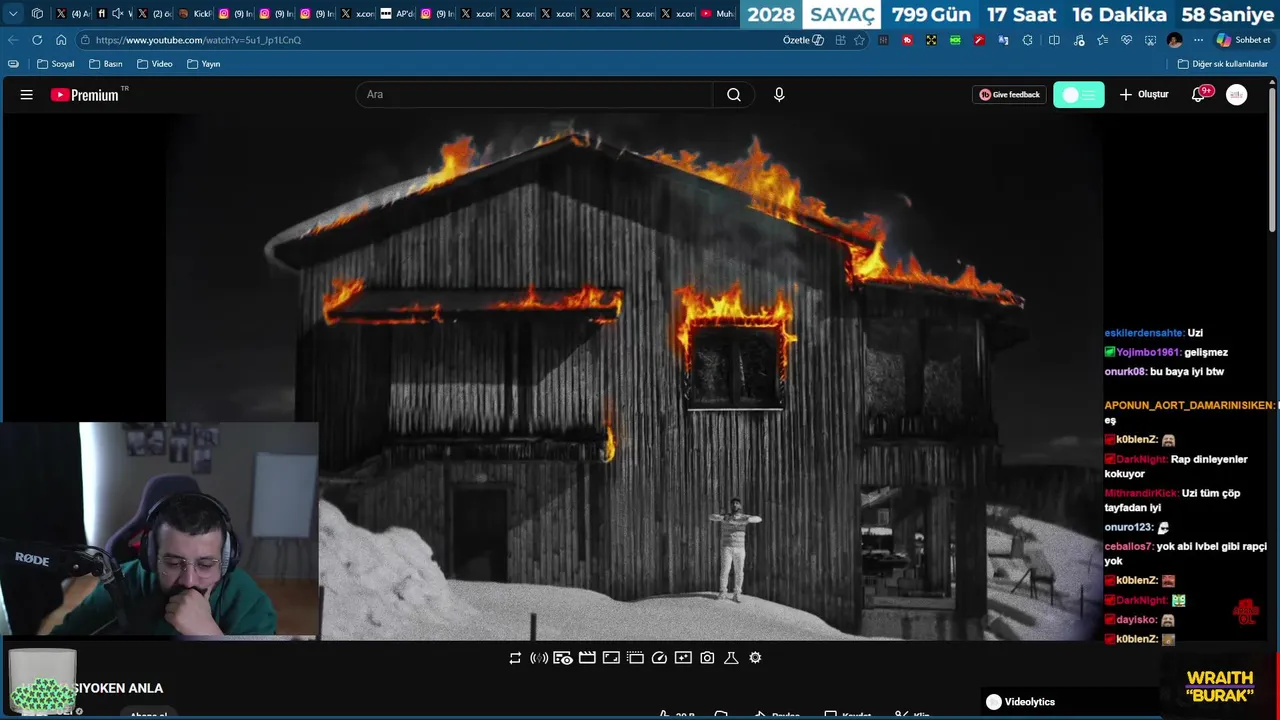Open the tab actions dropdown arrow
The image size is (1280, 720).
13,14
